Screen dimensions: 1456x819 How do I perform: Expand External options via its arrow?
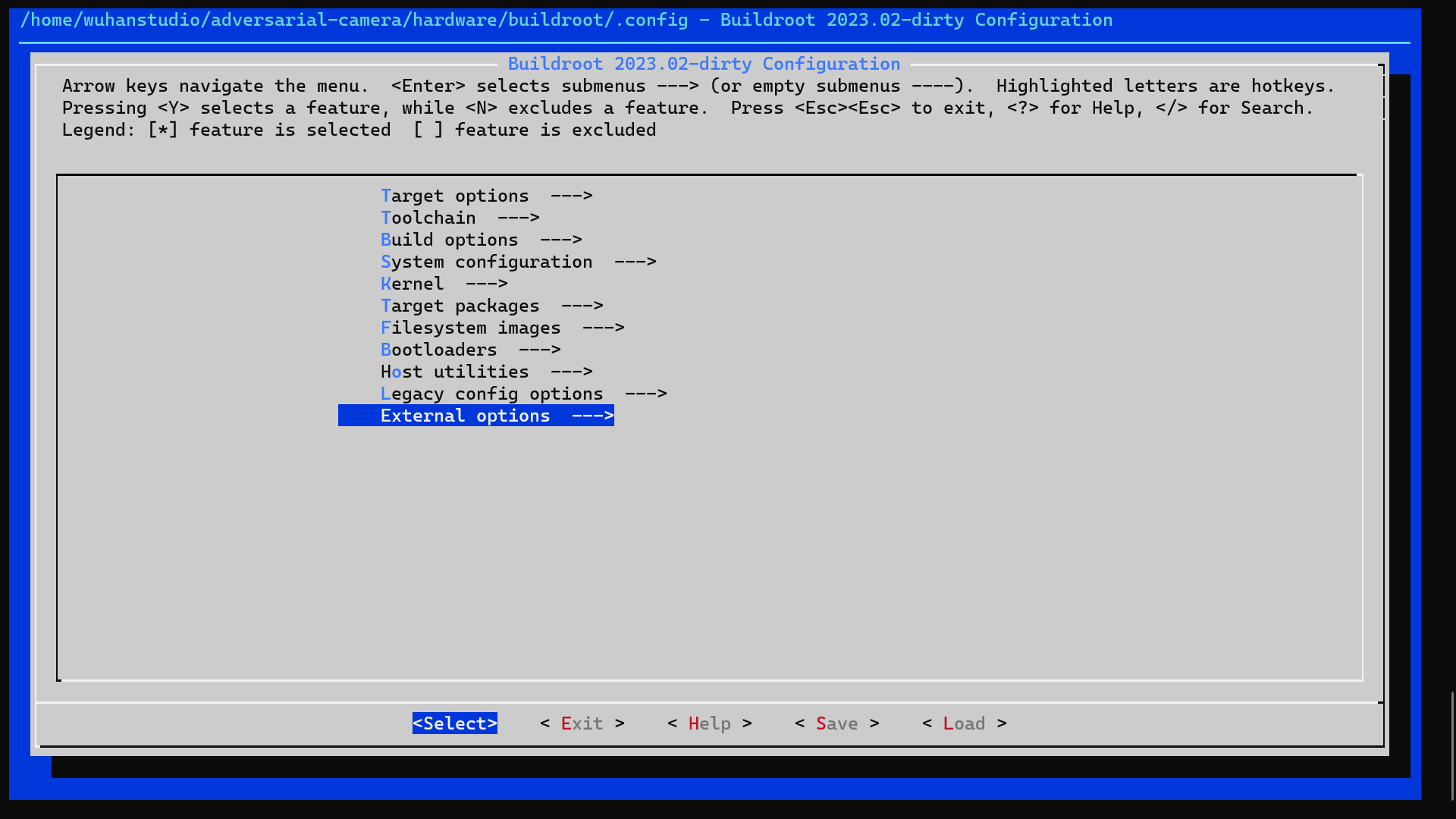point(593,416)
